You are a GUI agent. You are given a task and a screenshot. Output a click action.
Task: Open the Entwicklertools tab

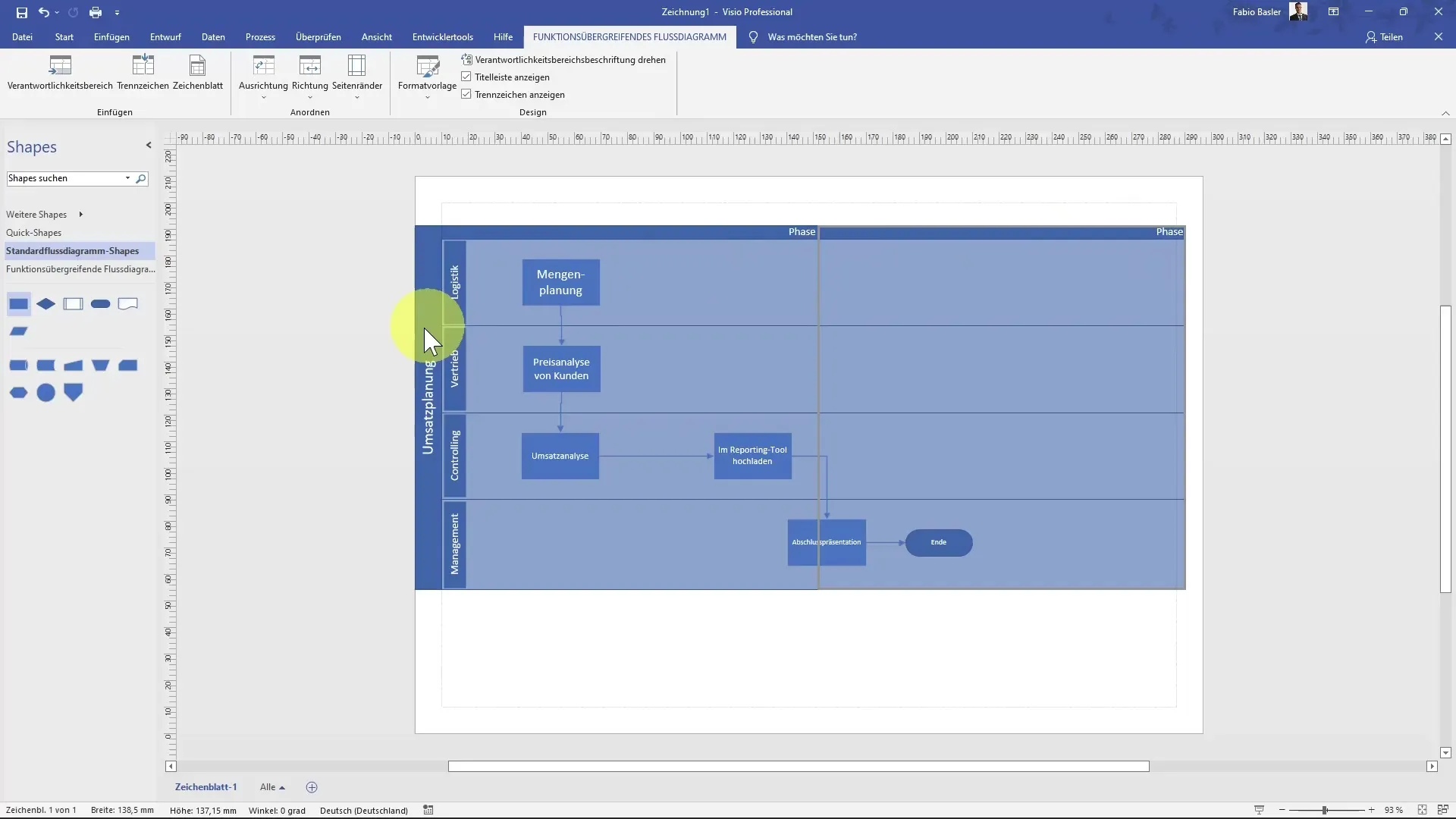443,37
